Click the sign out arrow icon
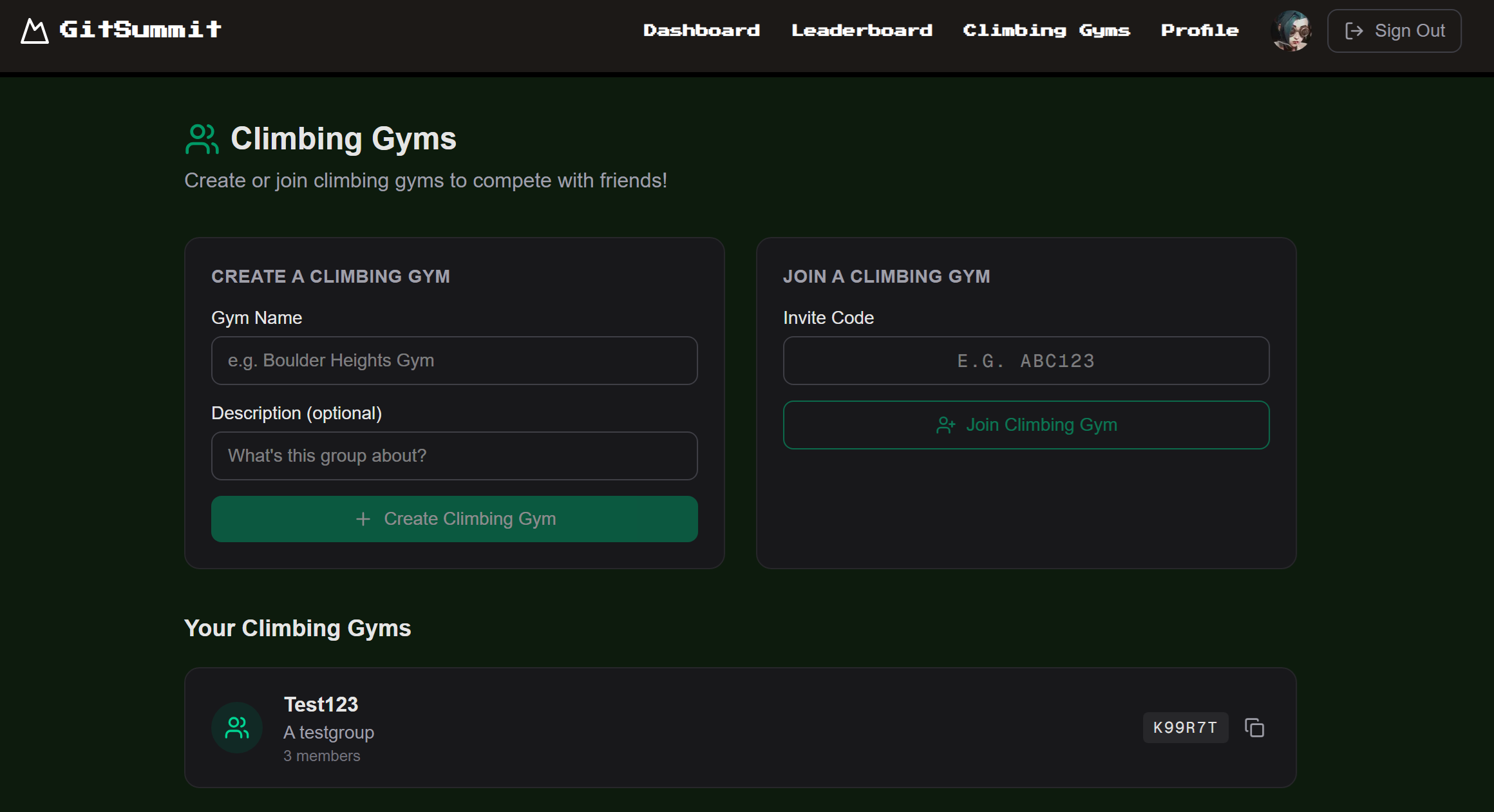This screenshot has width=1494, height=812. pos(1354,31)
